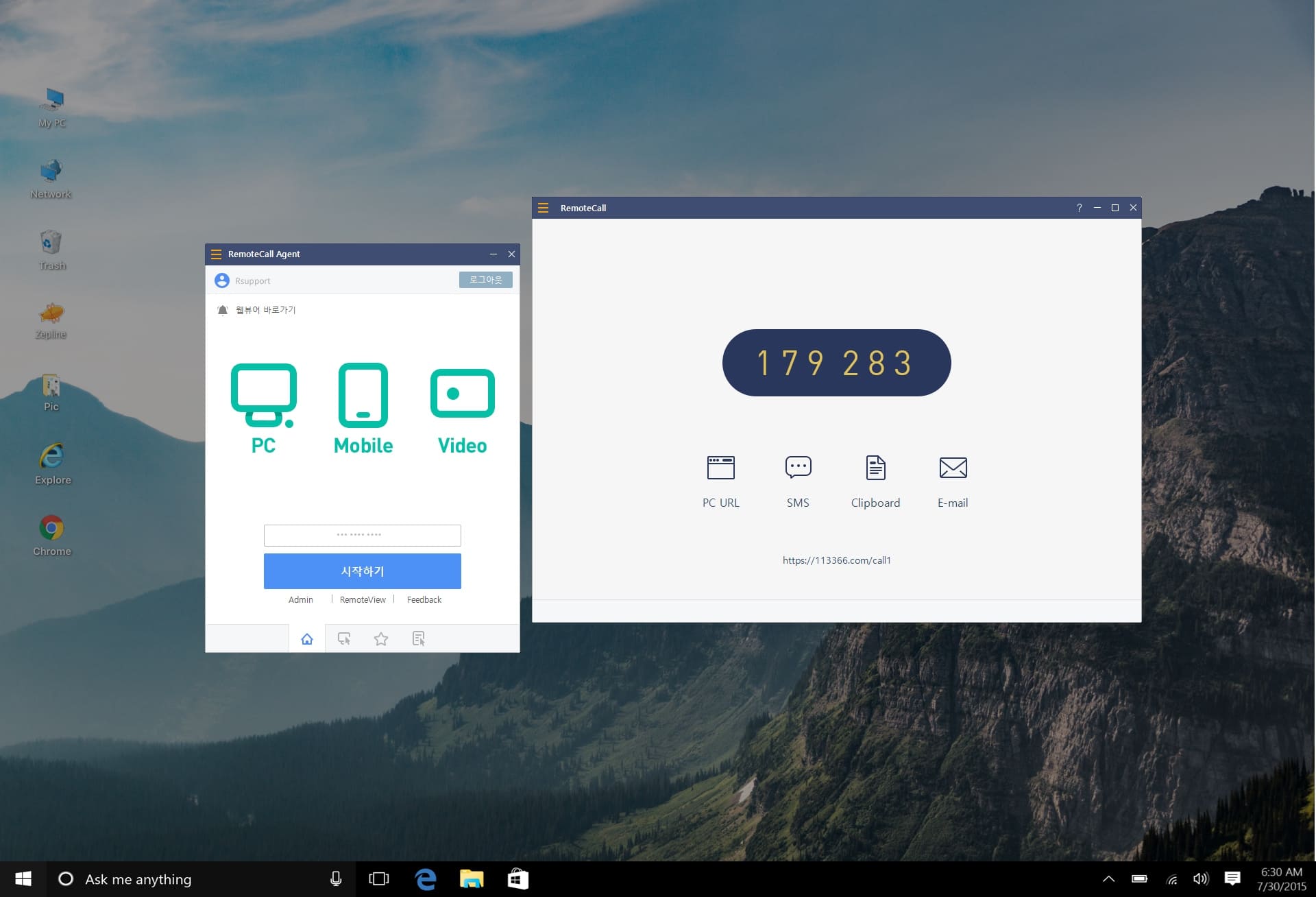This screenshot has height=897, width=1316.
Task: Click the https://113366.com/call1 URL
Action: [x=837, y=560]
